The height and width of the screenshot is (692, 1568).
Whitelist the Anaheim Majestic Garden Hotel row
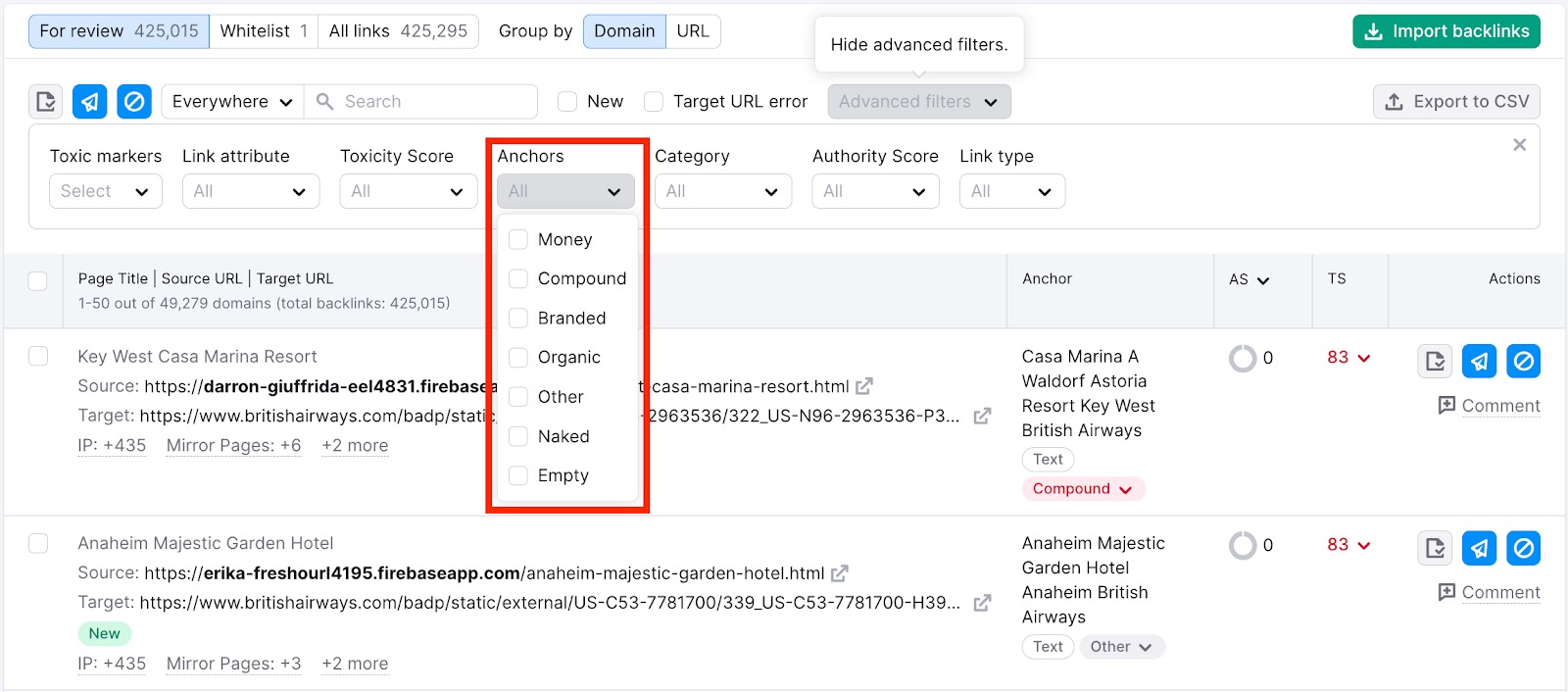coord(1435,549)
